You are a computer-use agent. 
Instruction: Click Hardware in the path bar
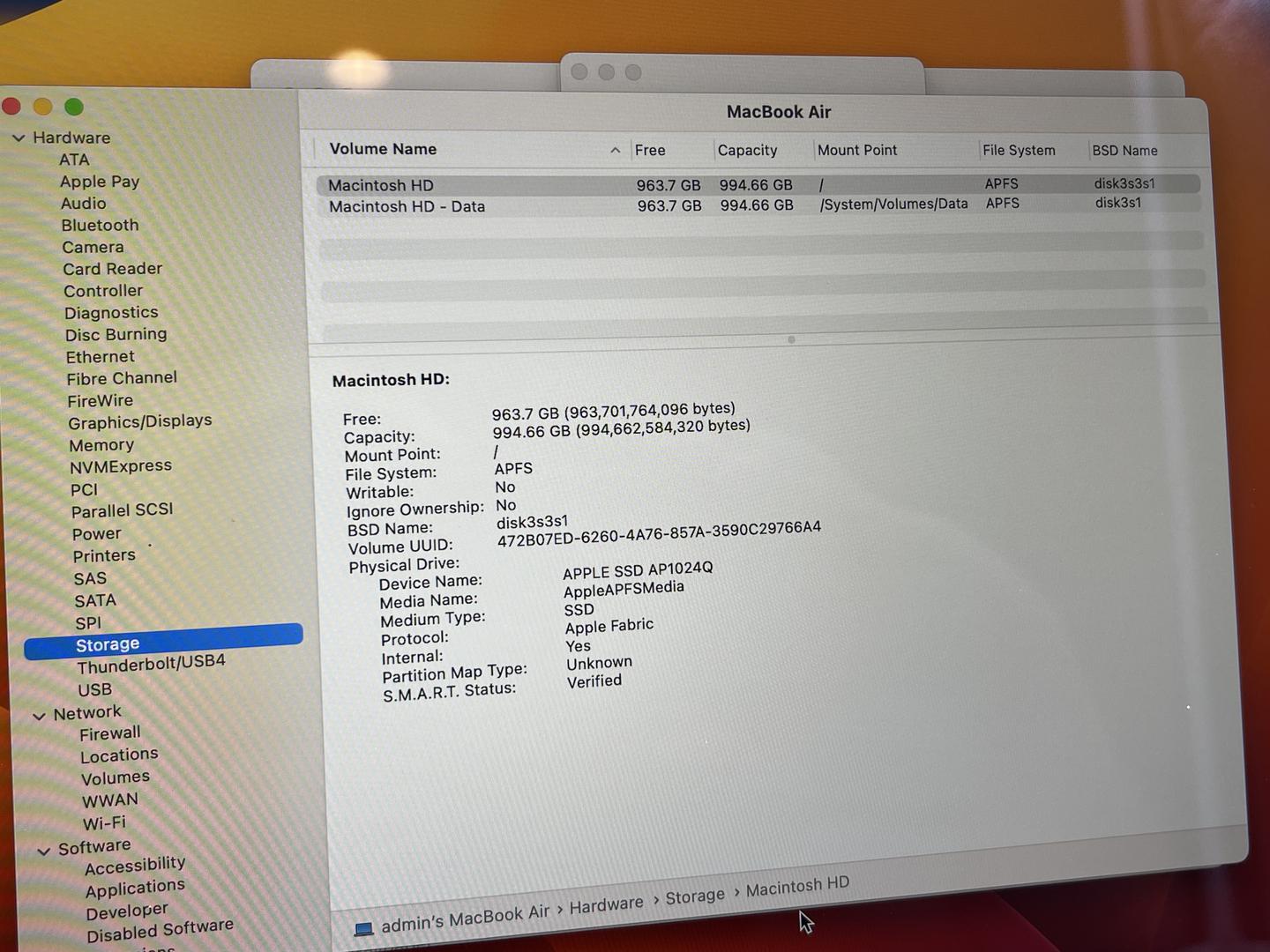(x=606, y=905)
